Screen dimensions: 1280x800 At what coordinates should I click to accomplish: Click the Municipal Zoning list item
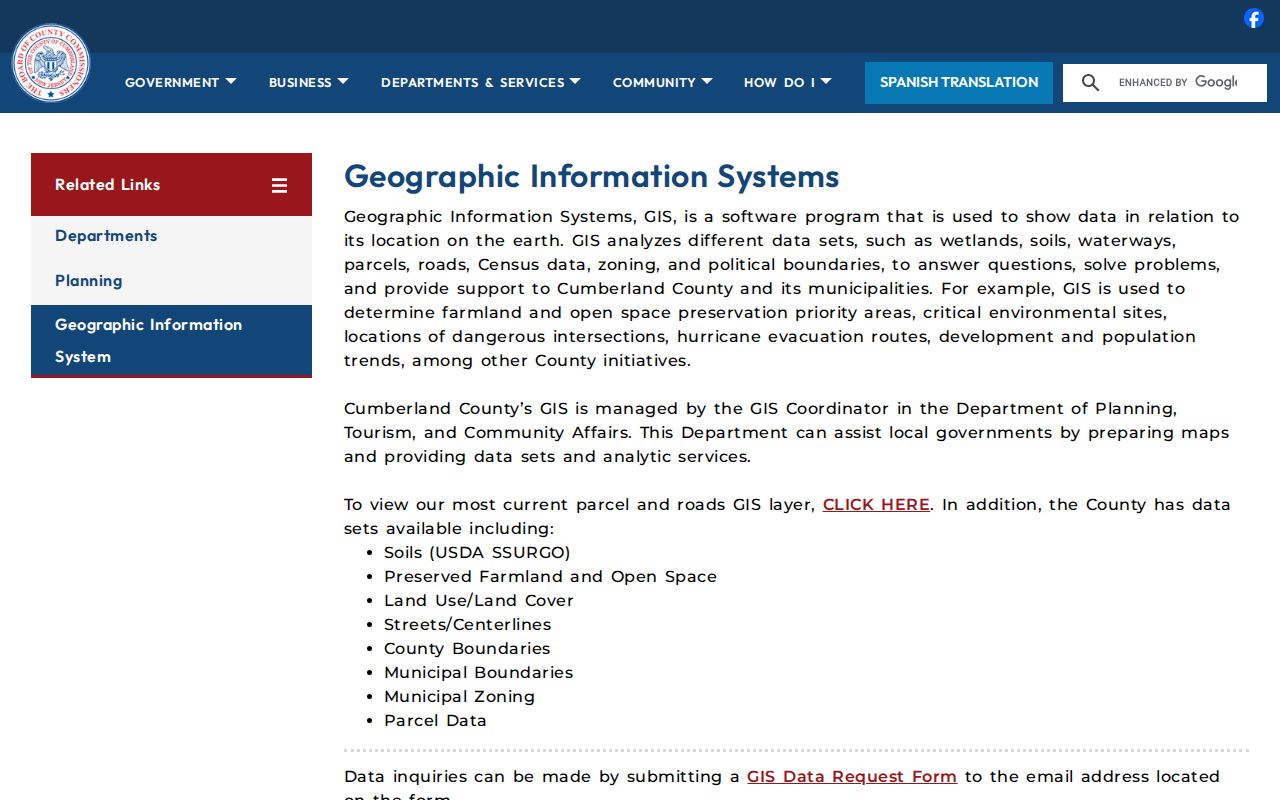click(459, 697)
